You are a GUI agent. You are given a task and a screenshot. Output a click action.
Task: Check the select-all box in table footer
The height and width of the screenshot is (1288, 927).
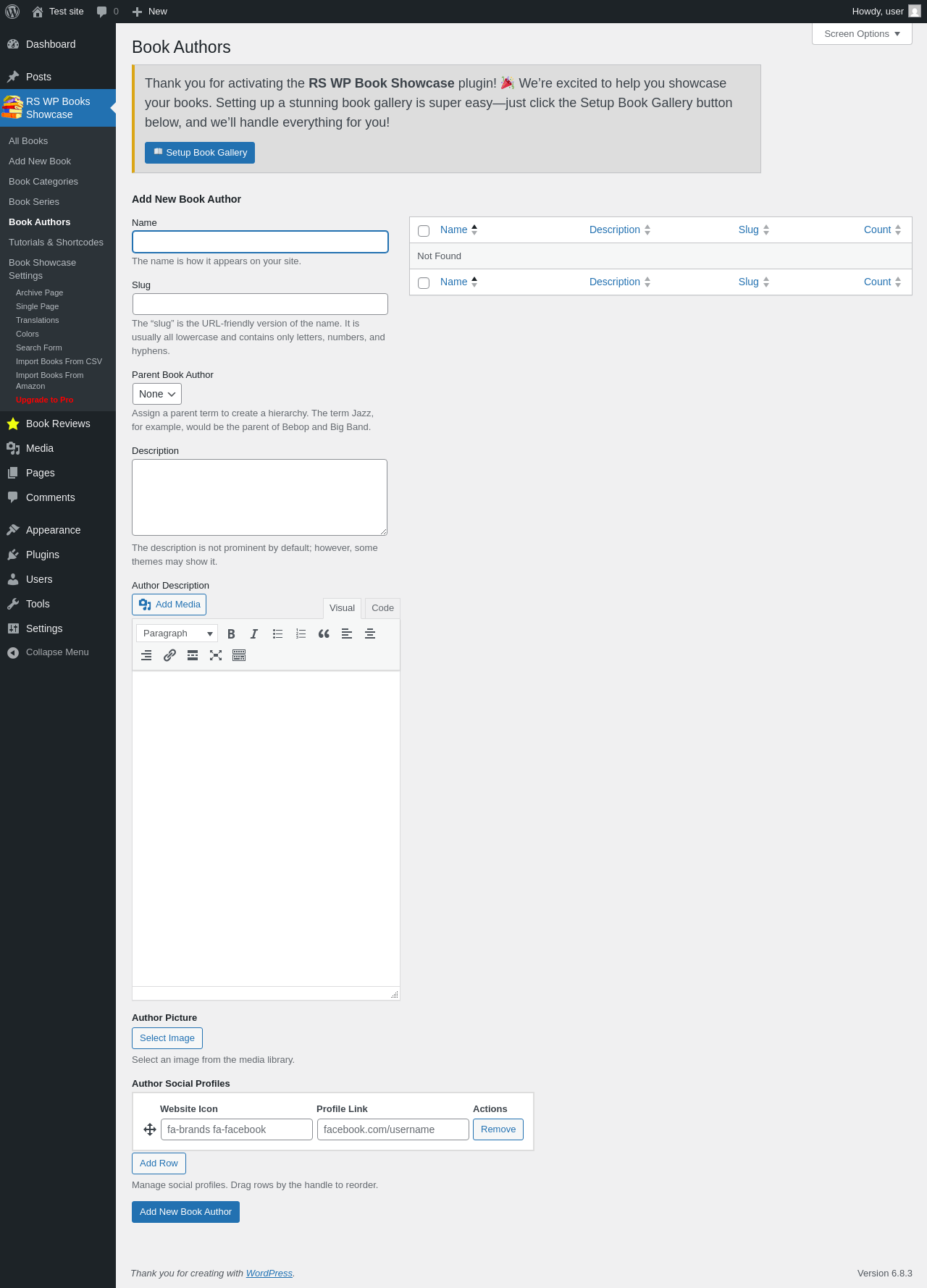(x=424, y=283)
